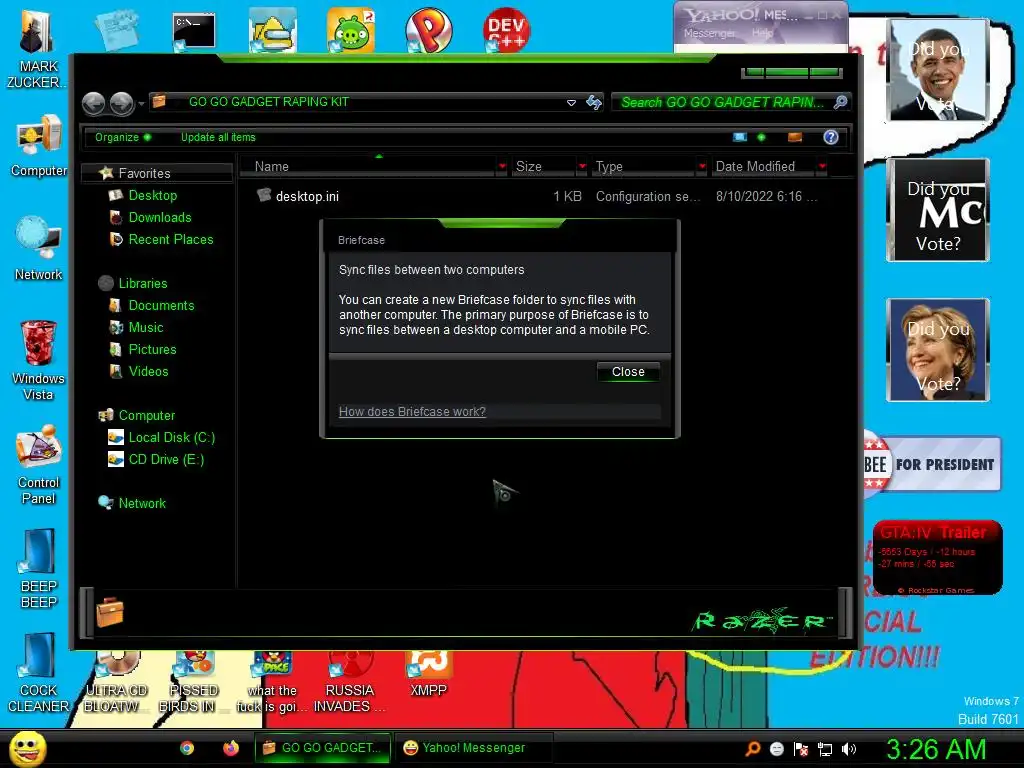This screenshot has height=768, width=1024.
Task: Select Desktop under Favorites
Action: click(x=153, y=195)
